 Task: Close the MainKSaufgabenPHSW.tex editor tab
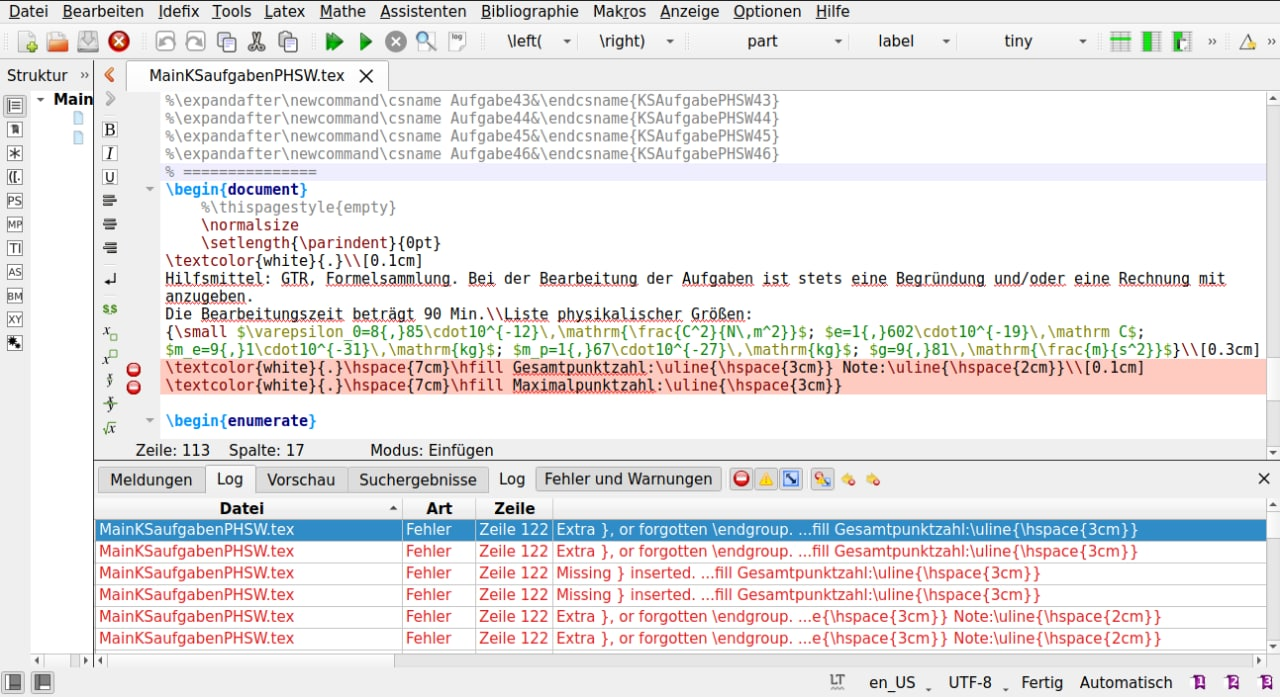[x=366, y=76]
